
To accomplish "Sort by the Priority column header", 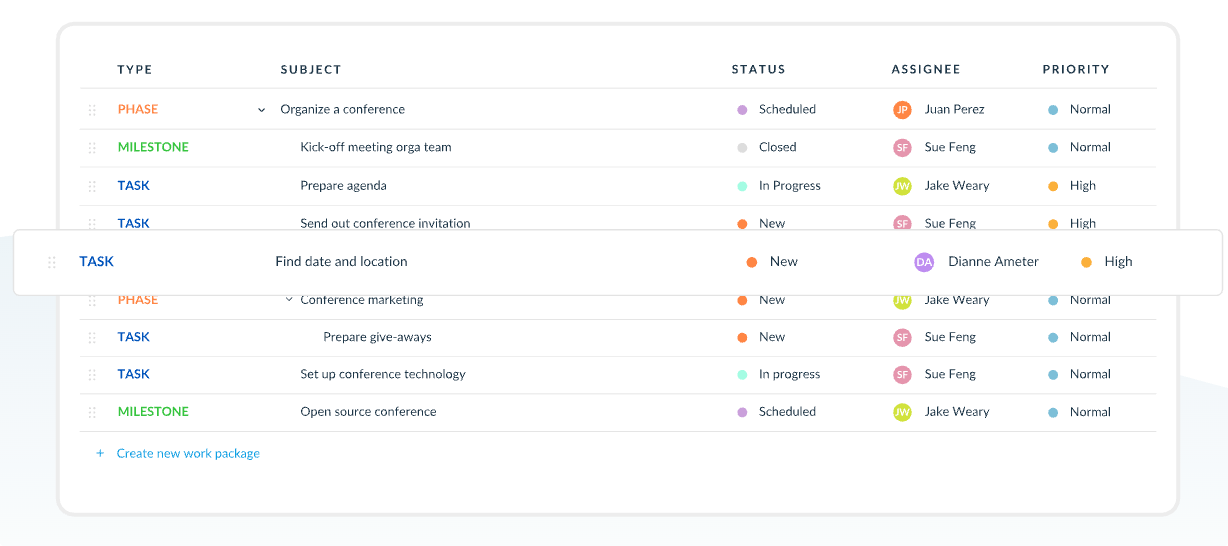I will click(1076, 70).
